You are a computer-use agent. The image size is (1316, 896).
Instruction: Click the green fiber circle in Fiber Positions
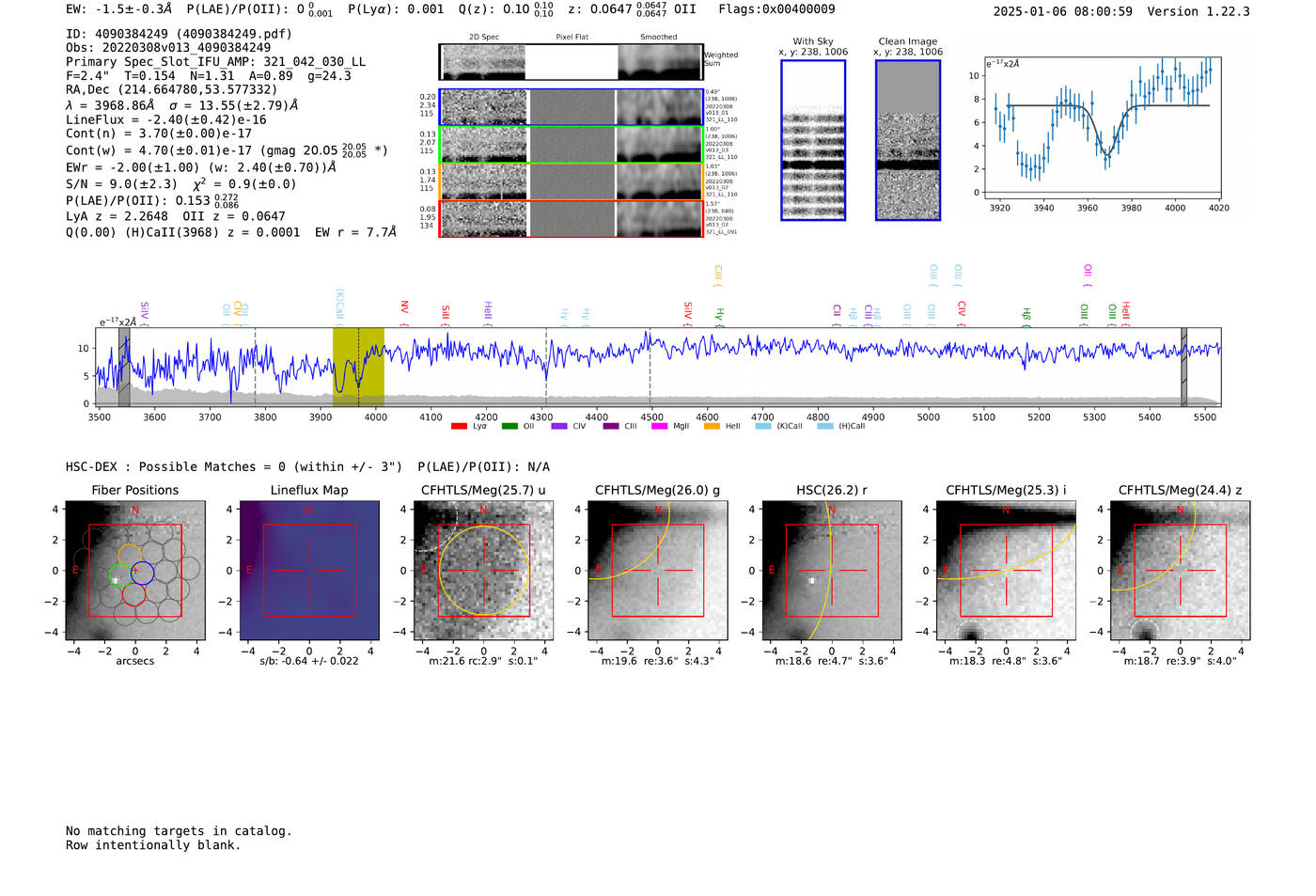(120, 575)
